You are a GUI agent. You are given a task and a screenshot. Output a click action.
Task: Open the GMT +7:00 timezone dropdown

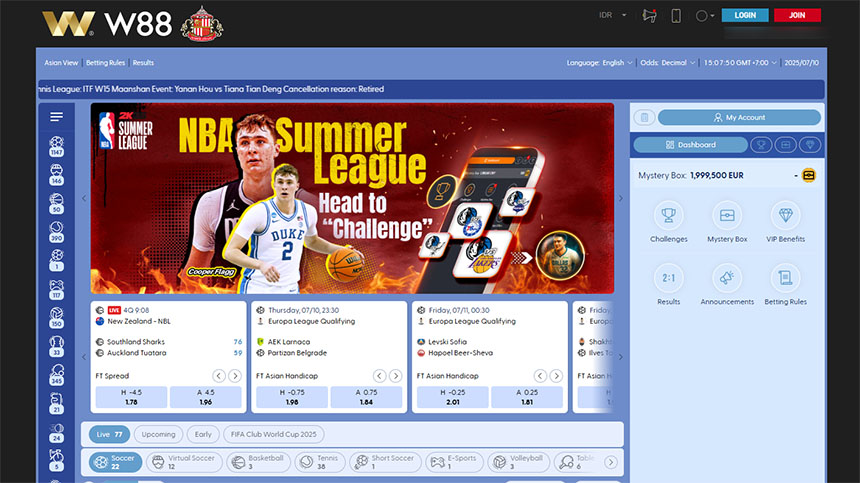click(740, 63)
